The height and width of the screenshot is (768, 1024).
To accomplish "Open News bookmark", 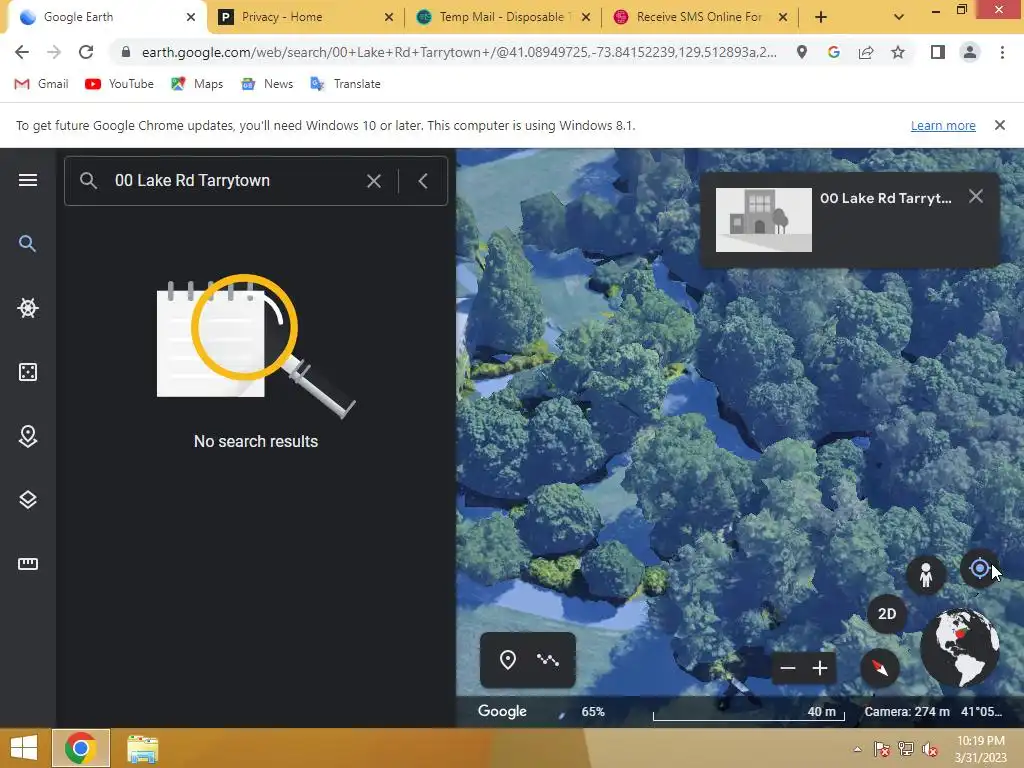I will tap(267, 84).
